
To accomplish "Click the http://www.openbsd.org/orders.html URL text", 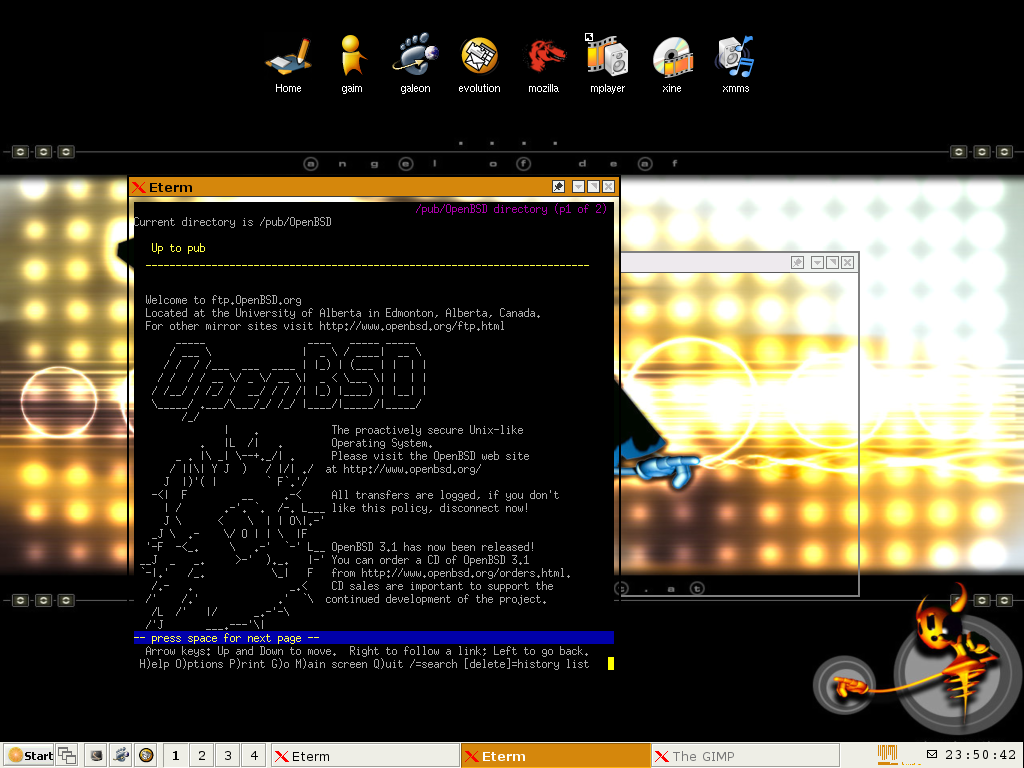I will coord(465,573).
